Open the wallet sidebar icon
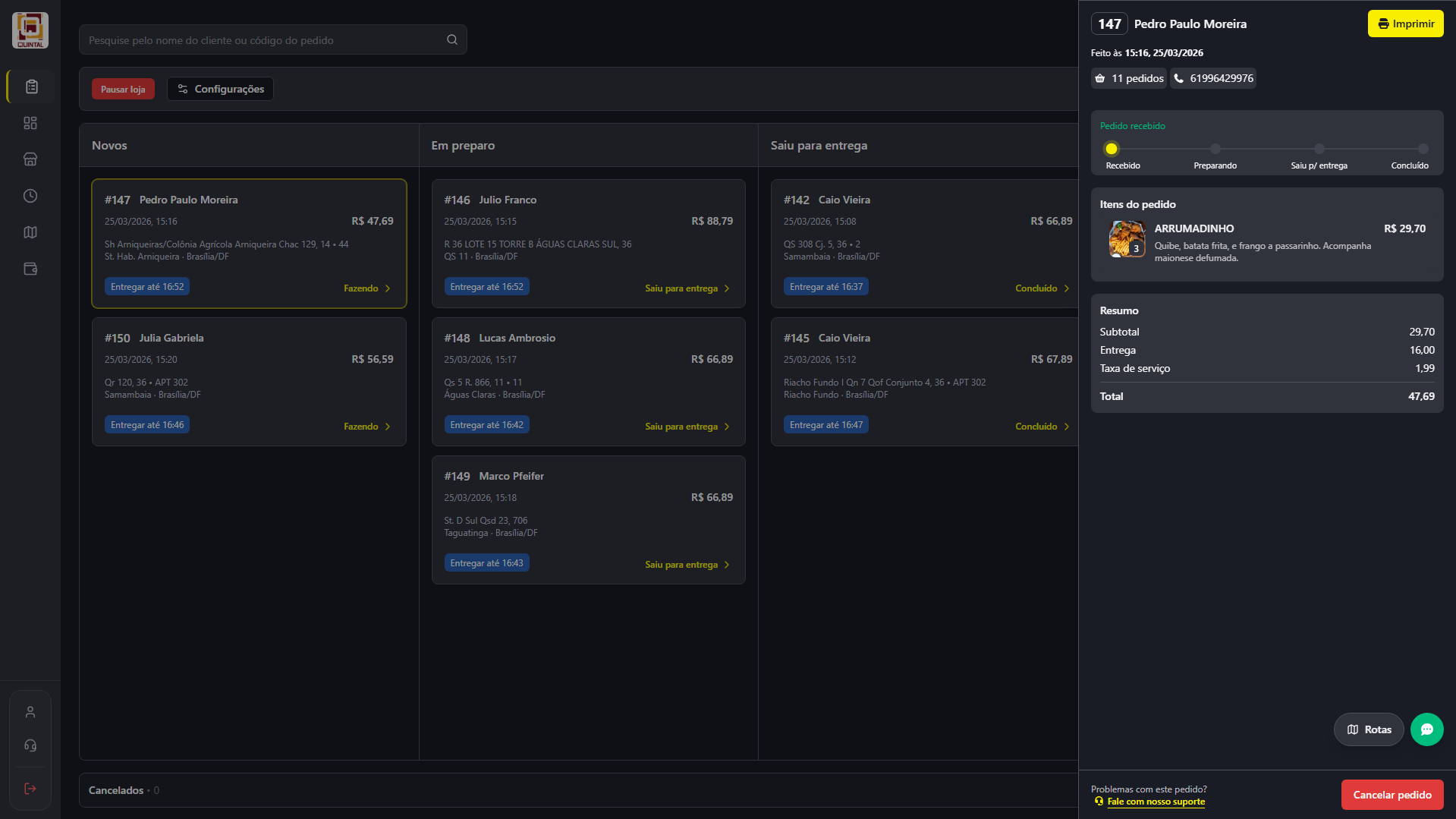 (30, 269)
